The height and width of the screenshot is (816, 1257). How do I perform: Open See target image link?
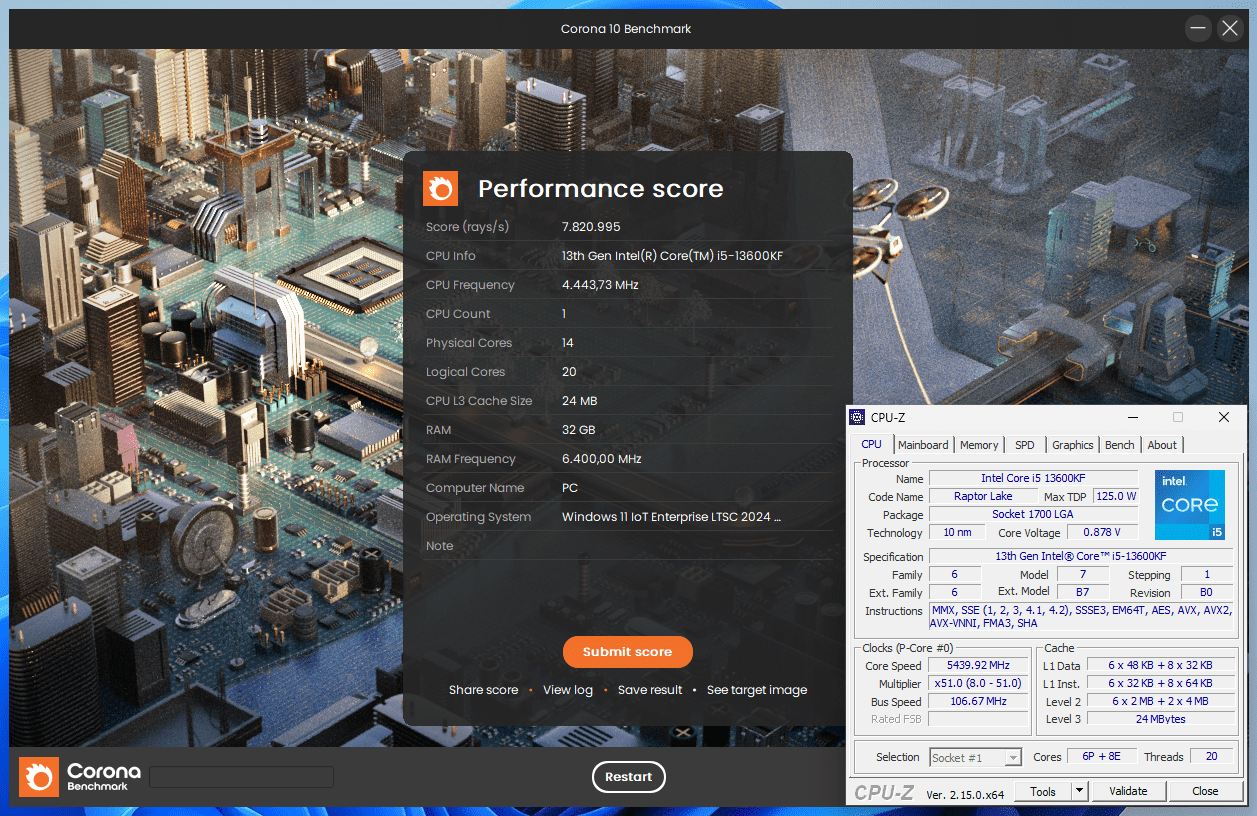pos(757,690)
